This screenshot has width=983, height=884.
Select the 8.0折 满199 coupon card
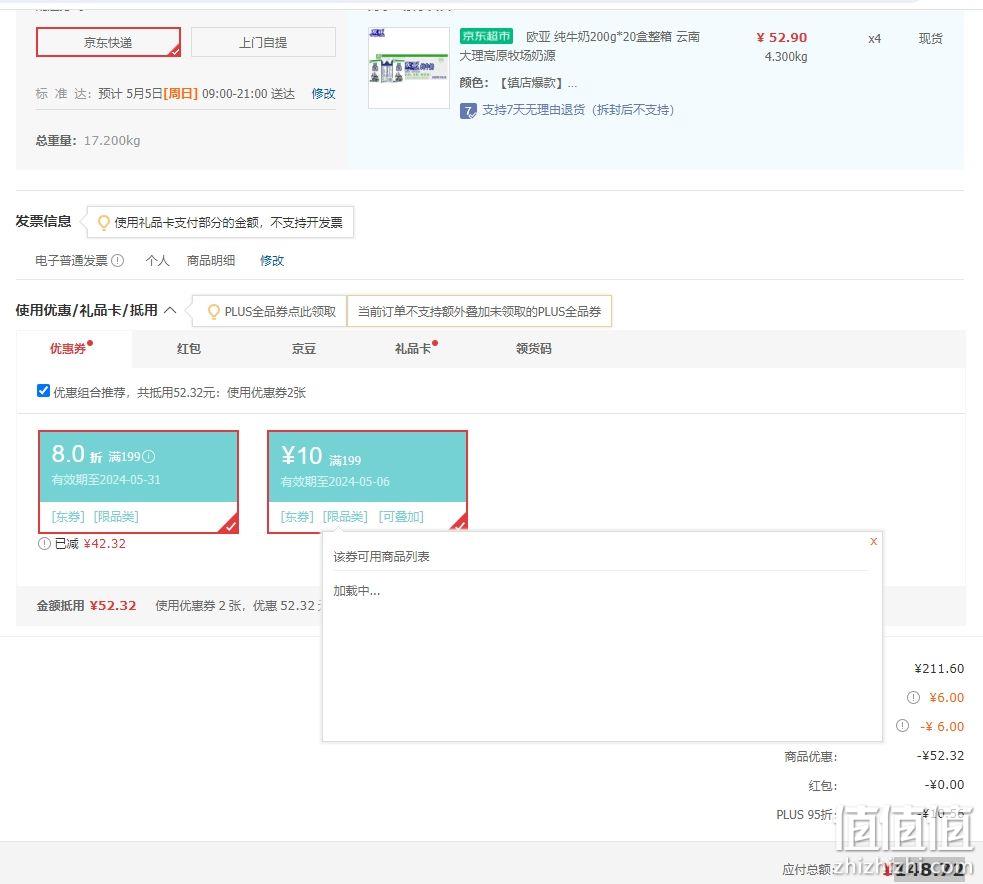(138, 481)
